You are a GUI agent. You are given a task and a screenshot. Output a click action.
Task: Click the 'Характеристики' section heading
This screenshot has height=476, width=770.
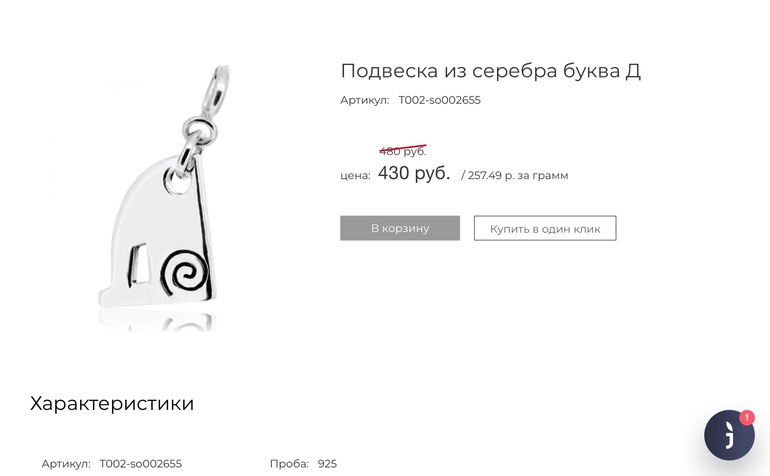tap(112, 403)
